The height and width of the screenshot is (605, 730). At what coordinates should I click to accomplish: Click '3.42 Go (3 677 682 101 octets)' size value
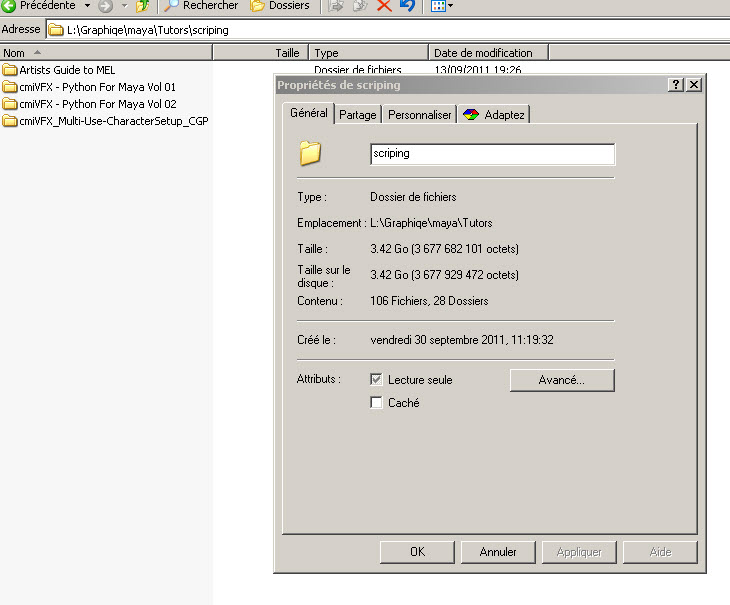[445, 249]
